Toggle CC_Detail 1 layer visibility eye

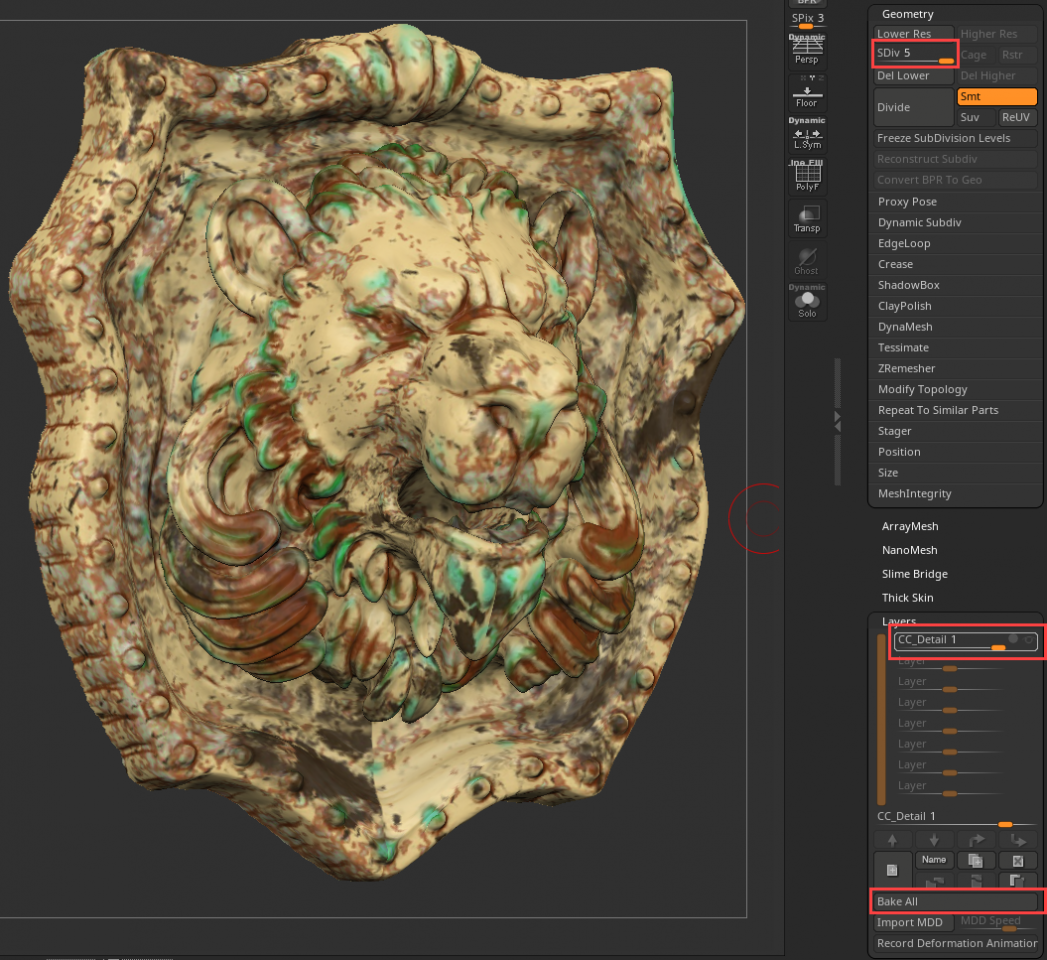[x=1027, y=639]
